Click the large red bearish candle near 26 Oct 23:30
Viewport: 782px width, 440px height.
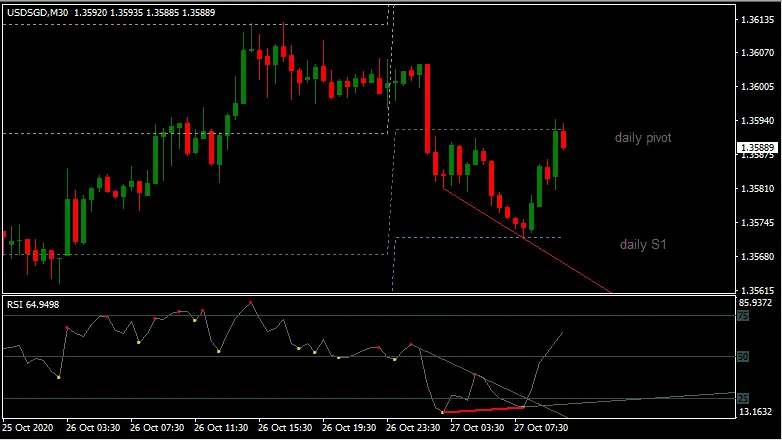point(427,109)
